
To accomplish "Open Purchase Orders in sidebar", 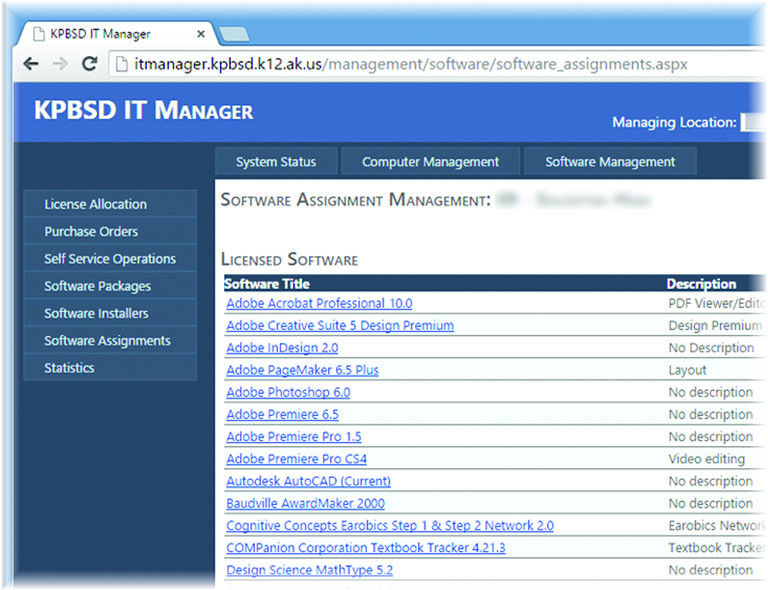I will [110, 231].
